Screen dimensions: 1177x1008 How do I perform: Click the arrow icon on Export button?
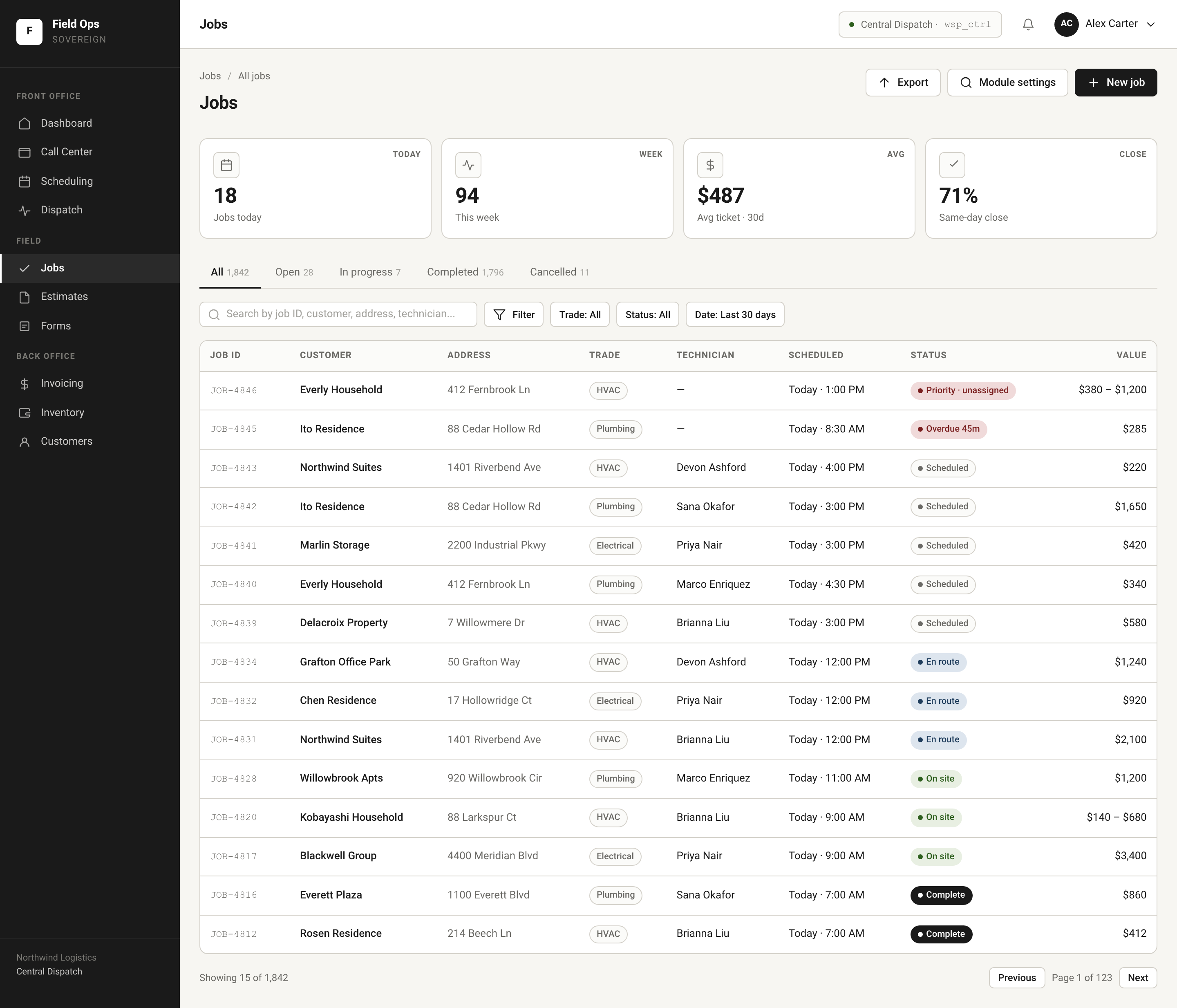tap(884, 83)
